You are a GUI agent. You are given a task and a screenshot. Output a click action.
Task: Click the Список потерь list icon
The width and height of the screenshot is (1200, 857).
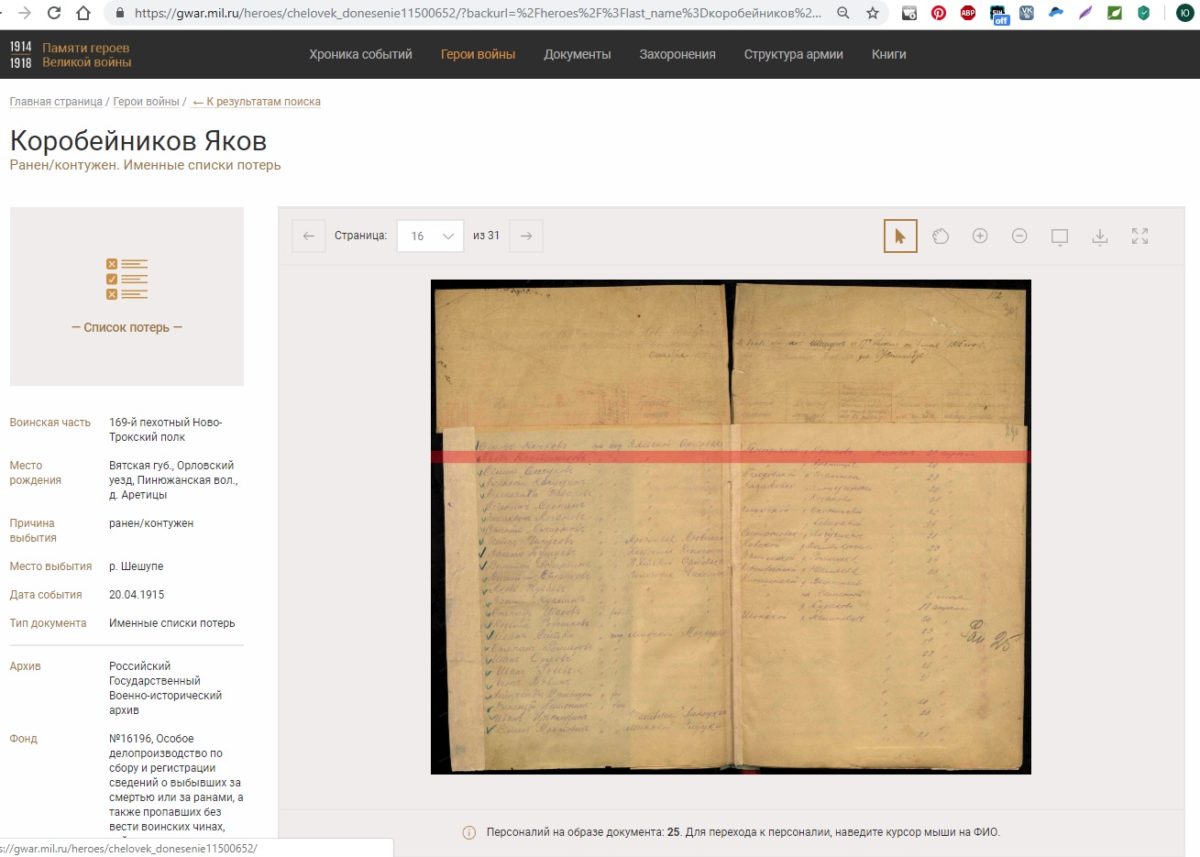pyautogui.click(x=127, y=279)
